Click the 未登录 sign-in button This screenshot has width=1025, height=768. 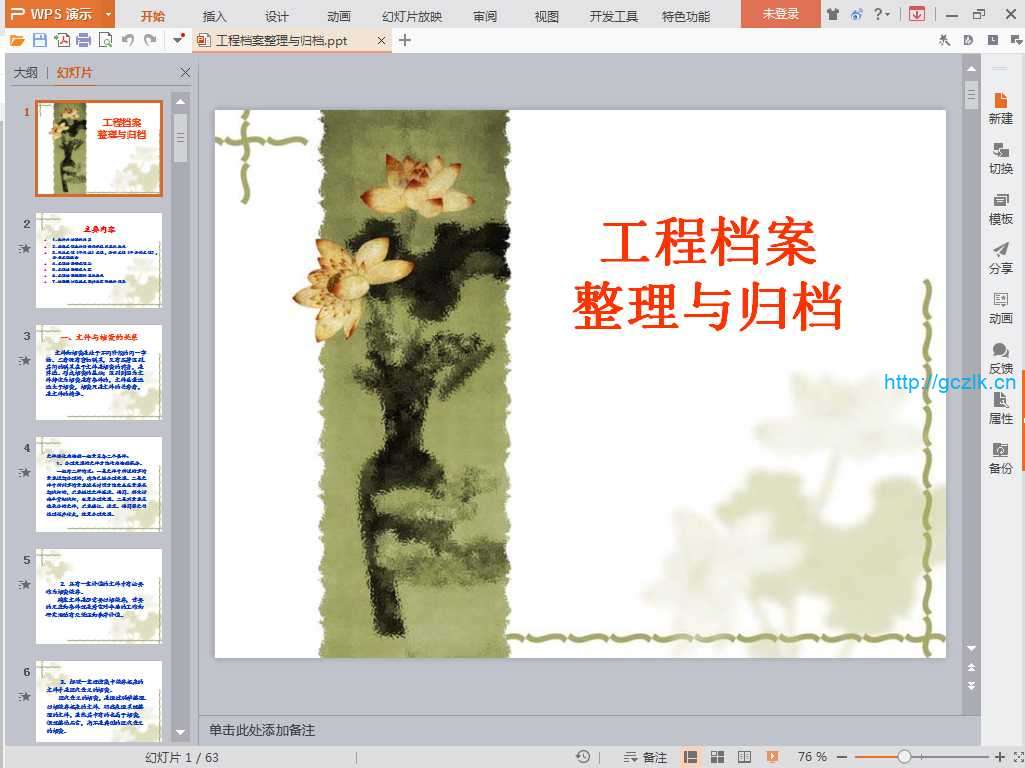(781, 14)
